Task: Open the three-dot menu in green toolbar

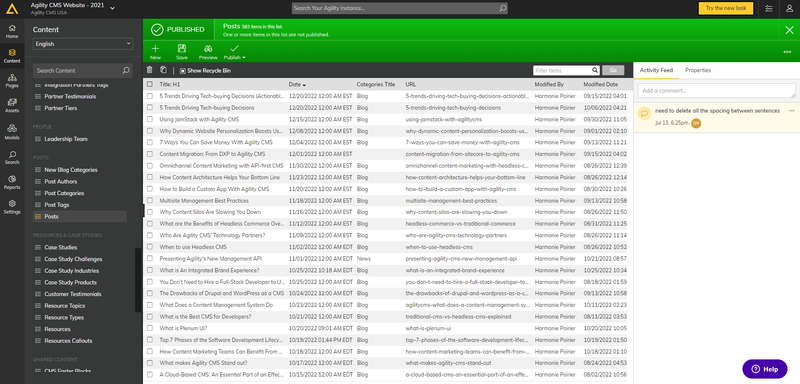Action: (x=787, y=52)
